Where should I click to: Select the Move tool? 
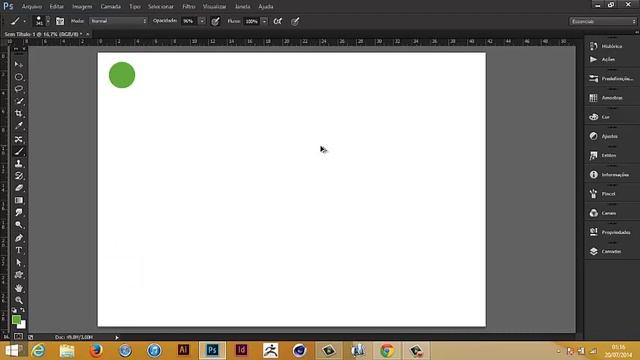coord(19,64)
